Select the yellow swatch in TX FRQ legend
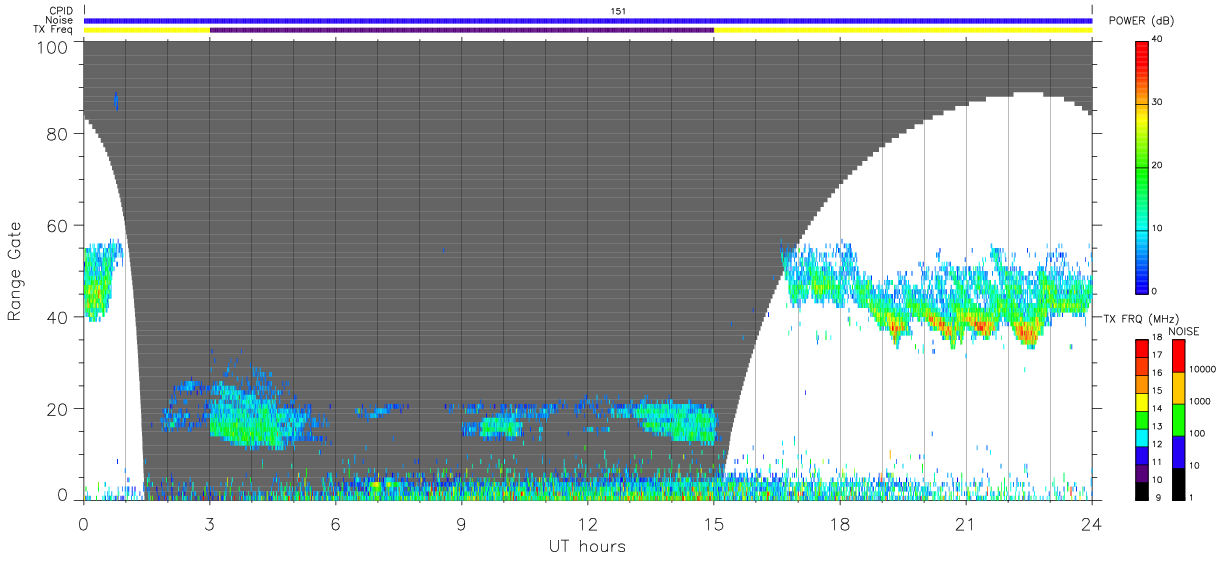Image resolution: width=1228 pixels, height=567 pixels. tap(1142, 402)
